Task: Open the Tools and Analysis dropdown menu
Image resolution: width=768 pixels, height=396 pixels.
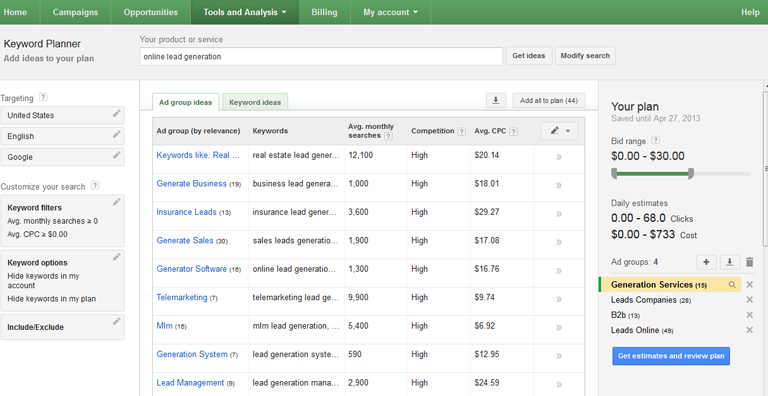Action: (245, 12)
